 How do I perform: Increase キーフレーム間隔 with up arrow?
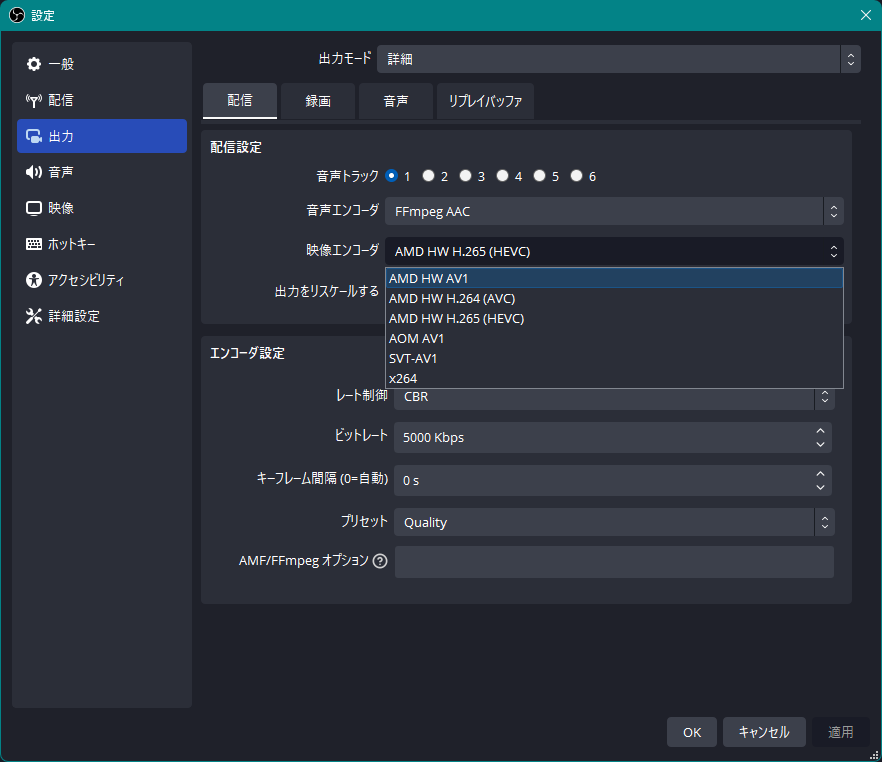click(821, 474)
